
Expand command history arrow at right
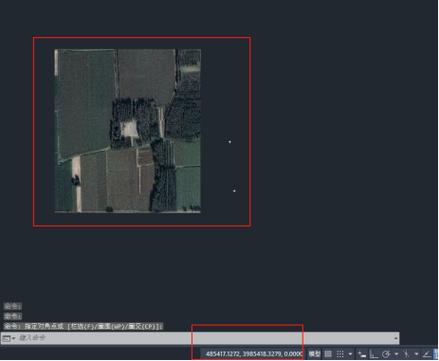click(396, 338)
